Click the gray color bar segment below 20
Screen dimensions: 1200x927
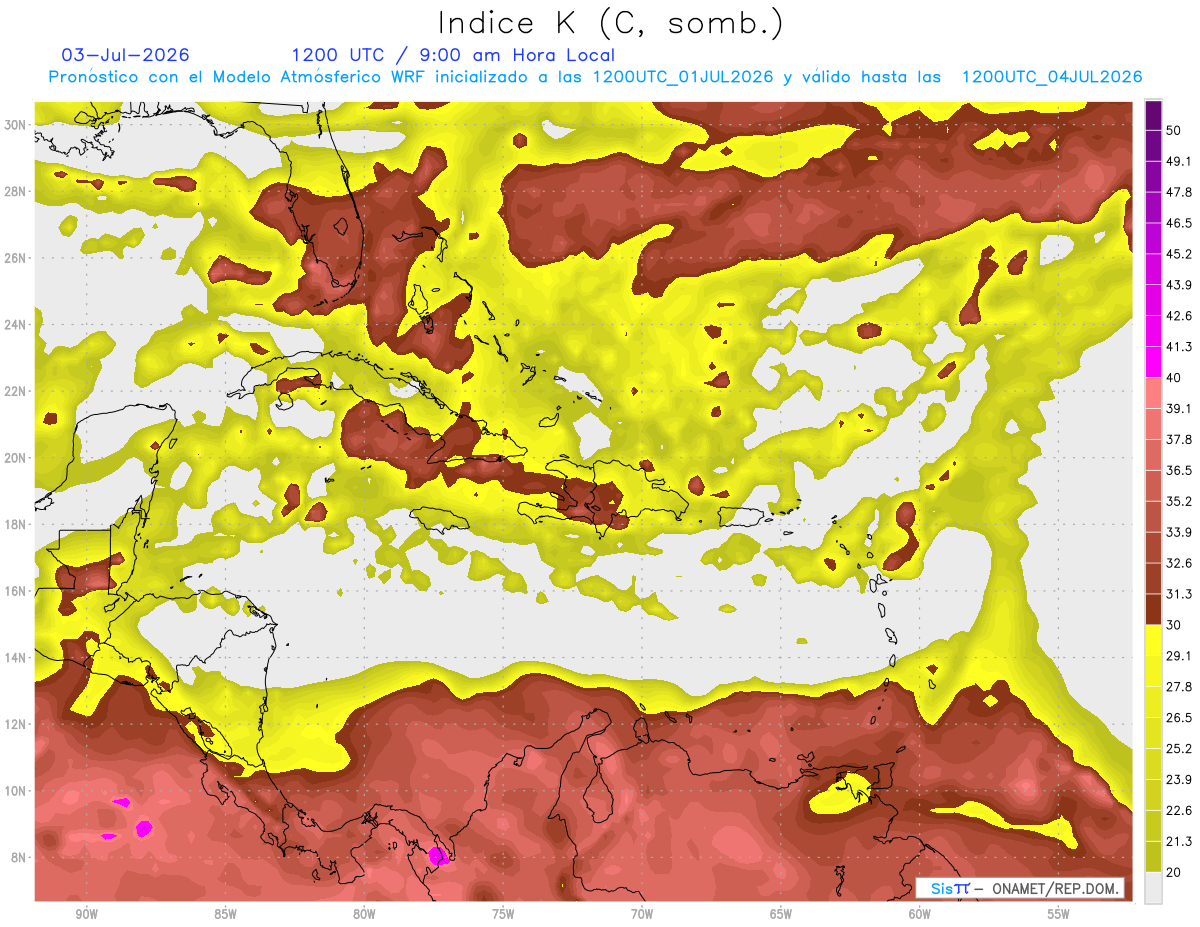pos(1153,887)
